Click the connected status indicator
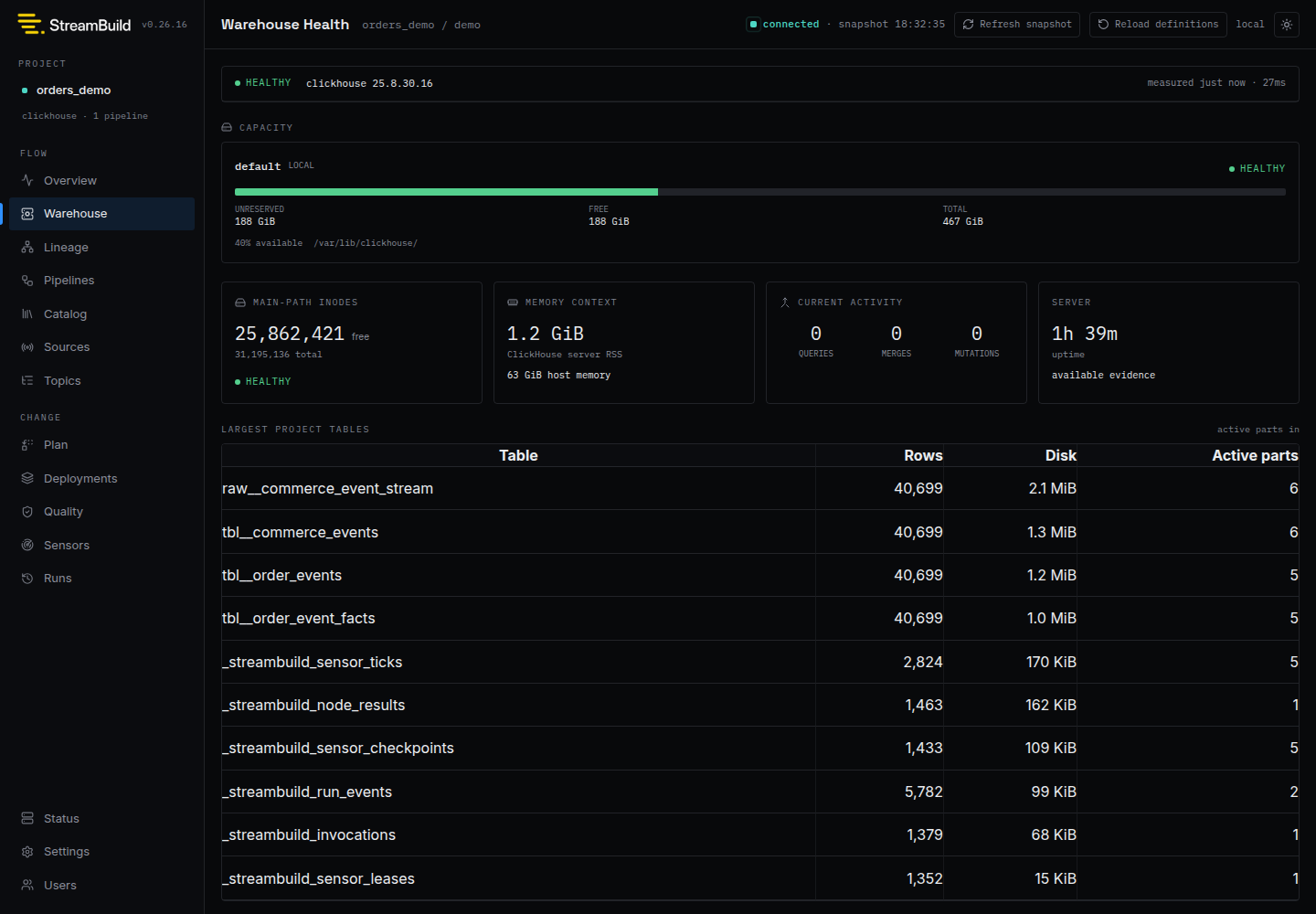Viewport: 1316px width, 914px height. [x=783, y=25]
